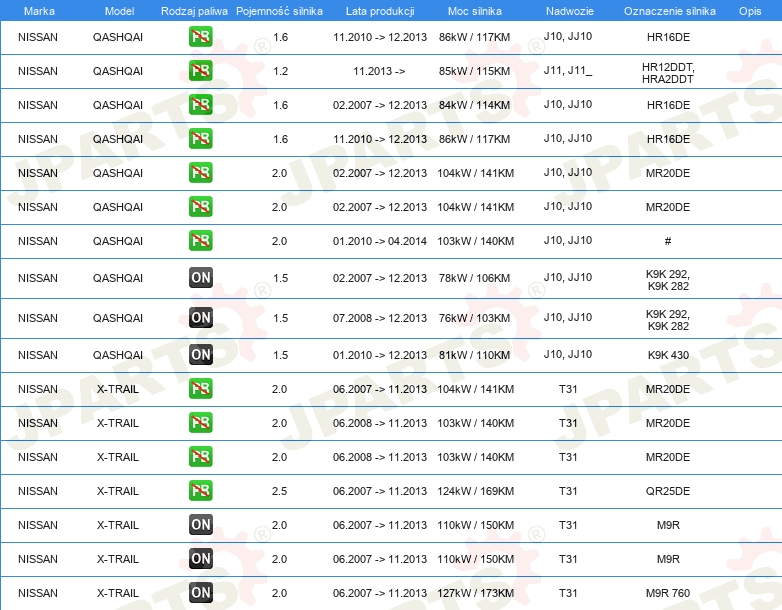Click the 01.2010 -> 04.2014 production years cell
The width and height of the screenshot is (782, 610).
tap(380, 241)
